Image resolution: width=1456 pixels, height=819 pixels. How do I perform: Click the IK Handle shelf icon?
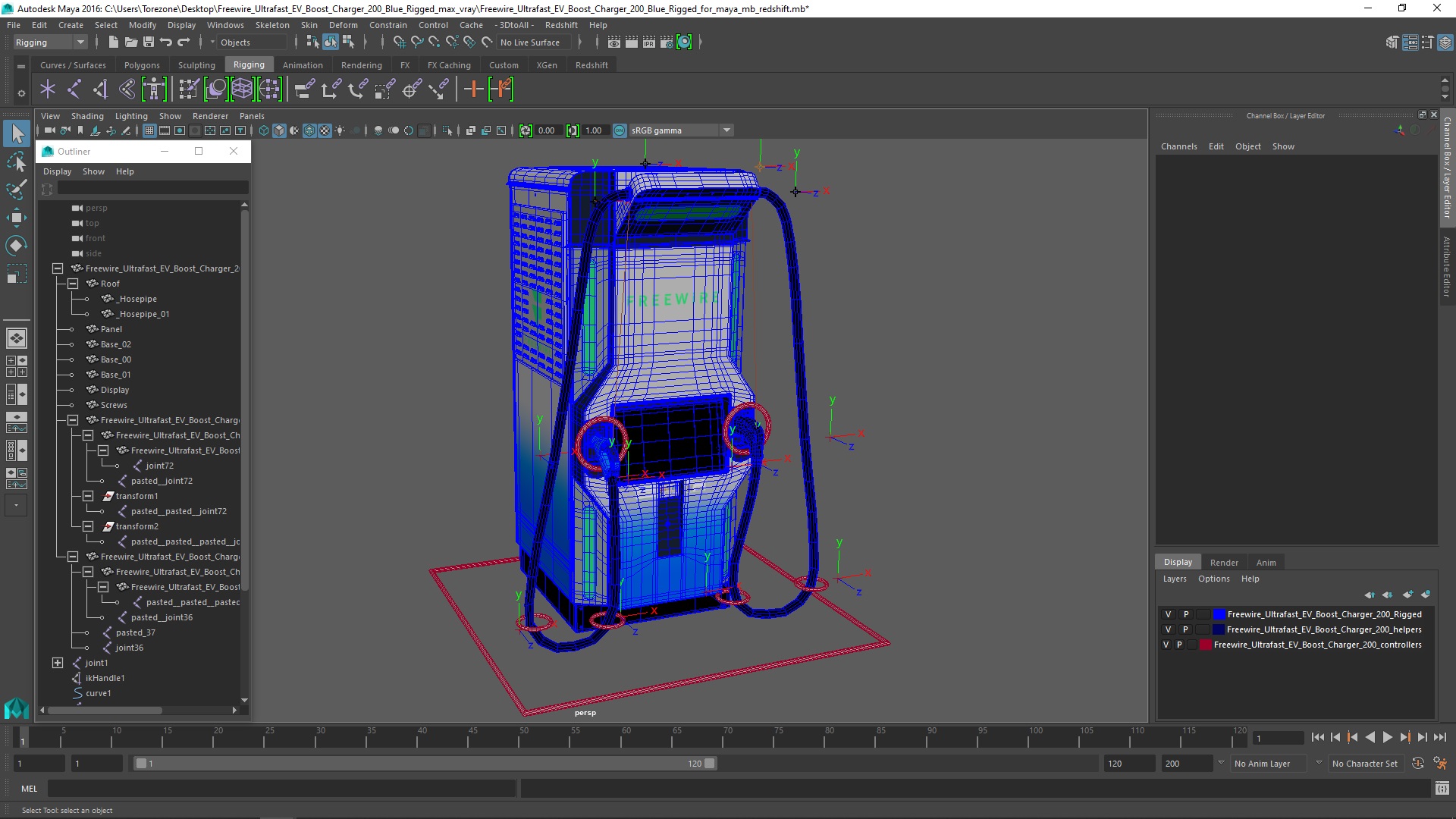(x=101, y=89)
